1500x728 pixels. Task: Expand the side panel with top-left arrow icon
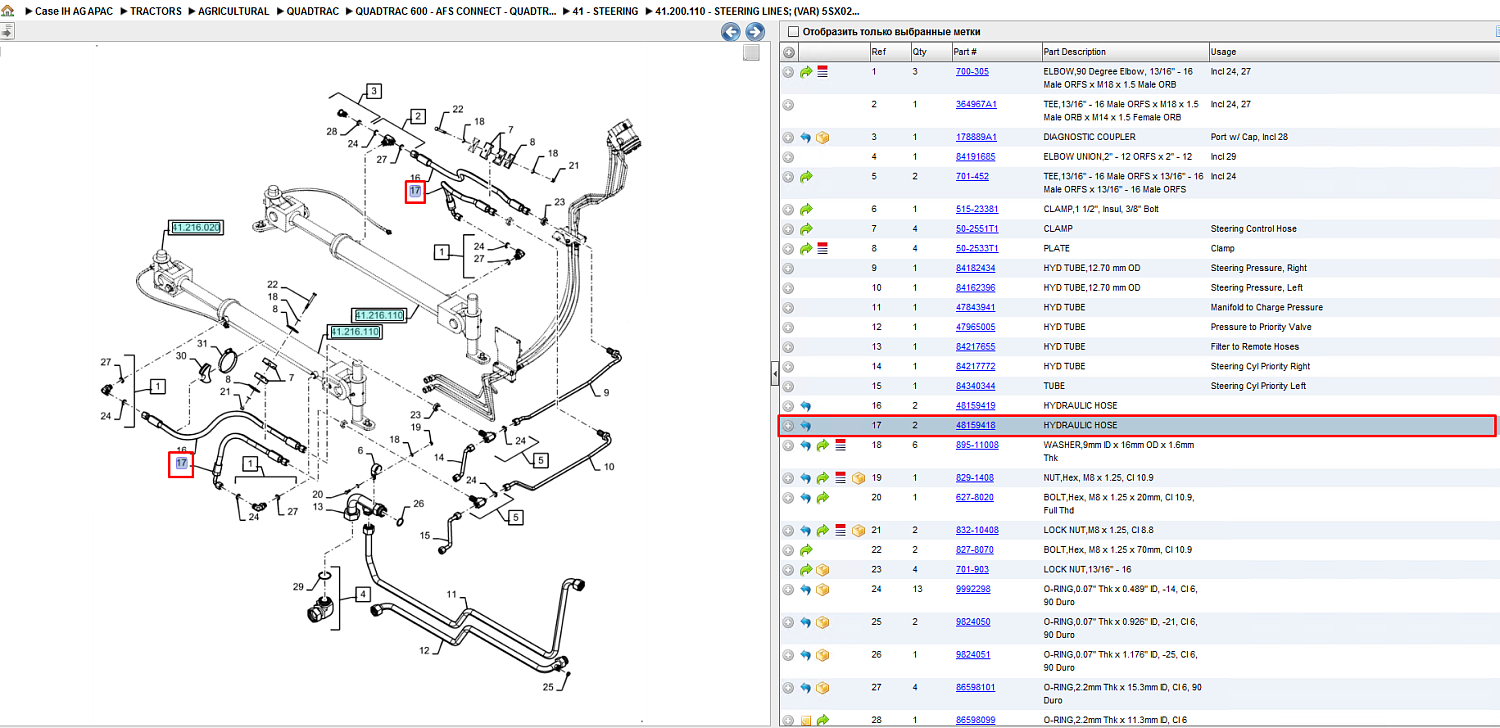click(x=6, y=32)
